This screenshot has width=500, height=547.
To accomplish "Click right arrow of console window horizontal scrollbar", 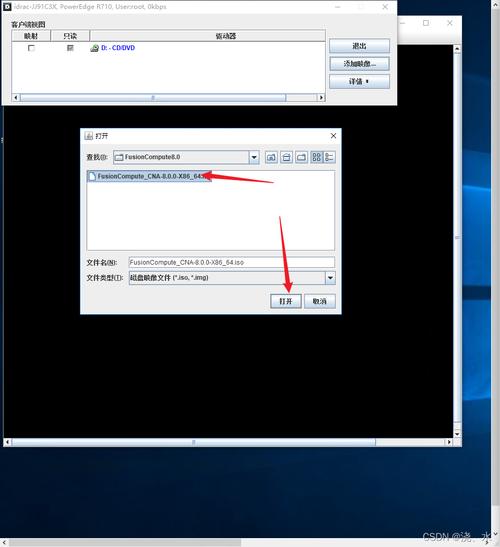I will (449, 442).
